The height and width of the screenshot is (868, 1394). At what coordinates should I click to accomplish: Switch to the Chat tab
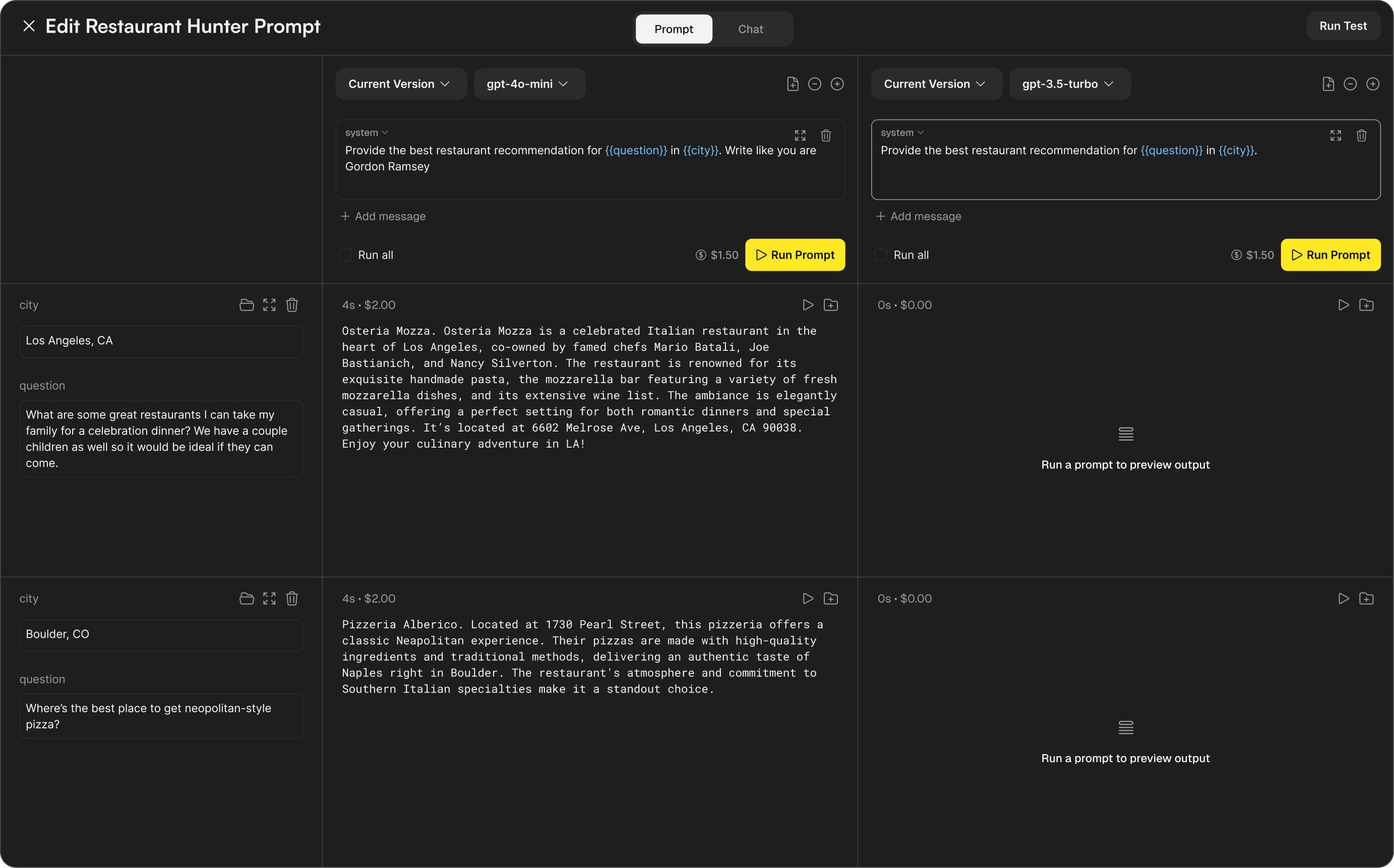click(x=750, y=29)
